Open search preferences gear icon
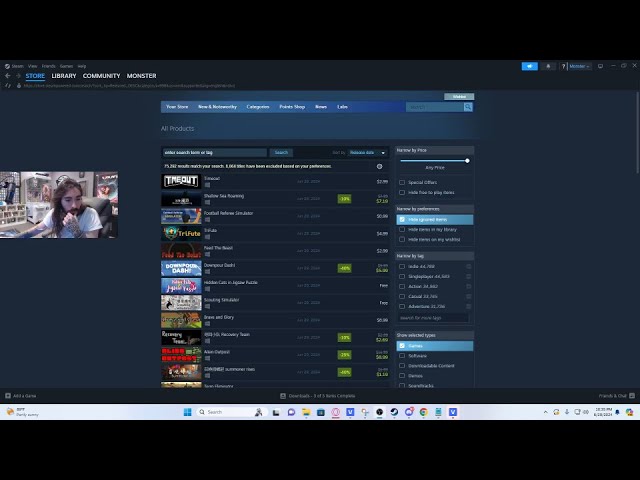Image resolution: width=640 pixels, height=480 pixels. pyautogui.click(x=379, y=166)
